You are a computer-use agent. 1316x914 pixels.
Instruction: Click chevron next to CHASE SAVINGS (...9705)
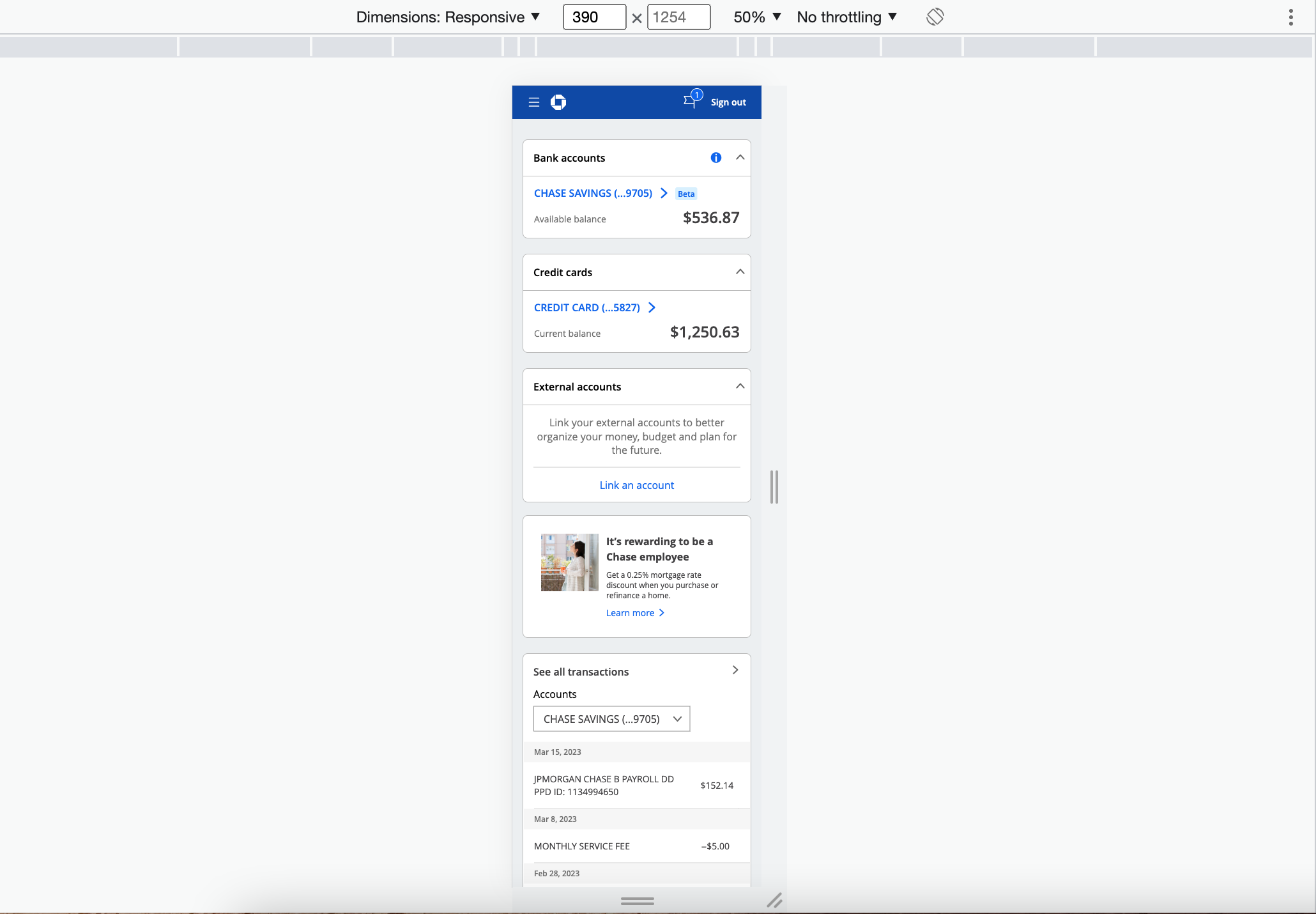pos(664,193)
